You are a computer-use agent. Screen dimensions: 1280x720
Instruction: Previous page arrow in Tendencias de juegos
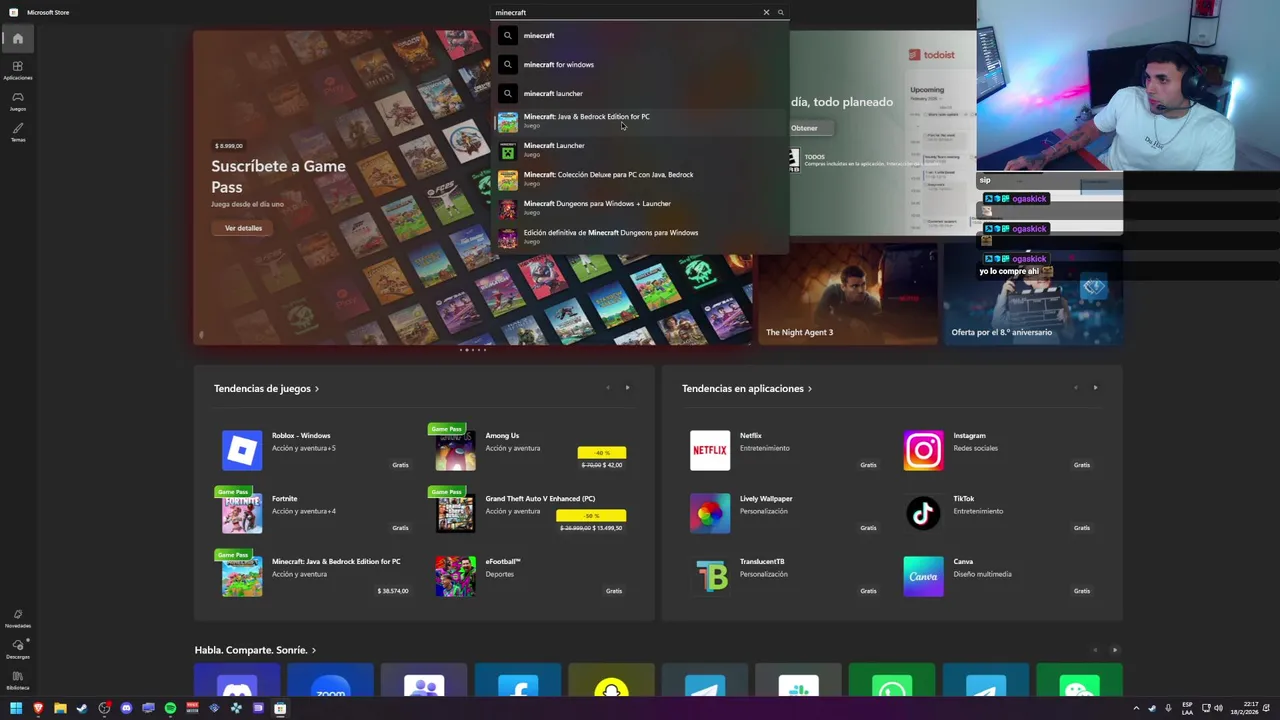pos(607,388)
